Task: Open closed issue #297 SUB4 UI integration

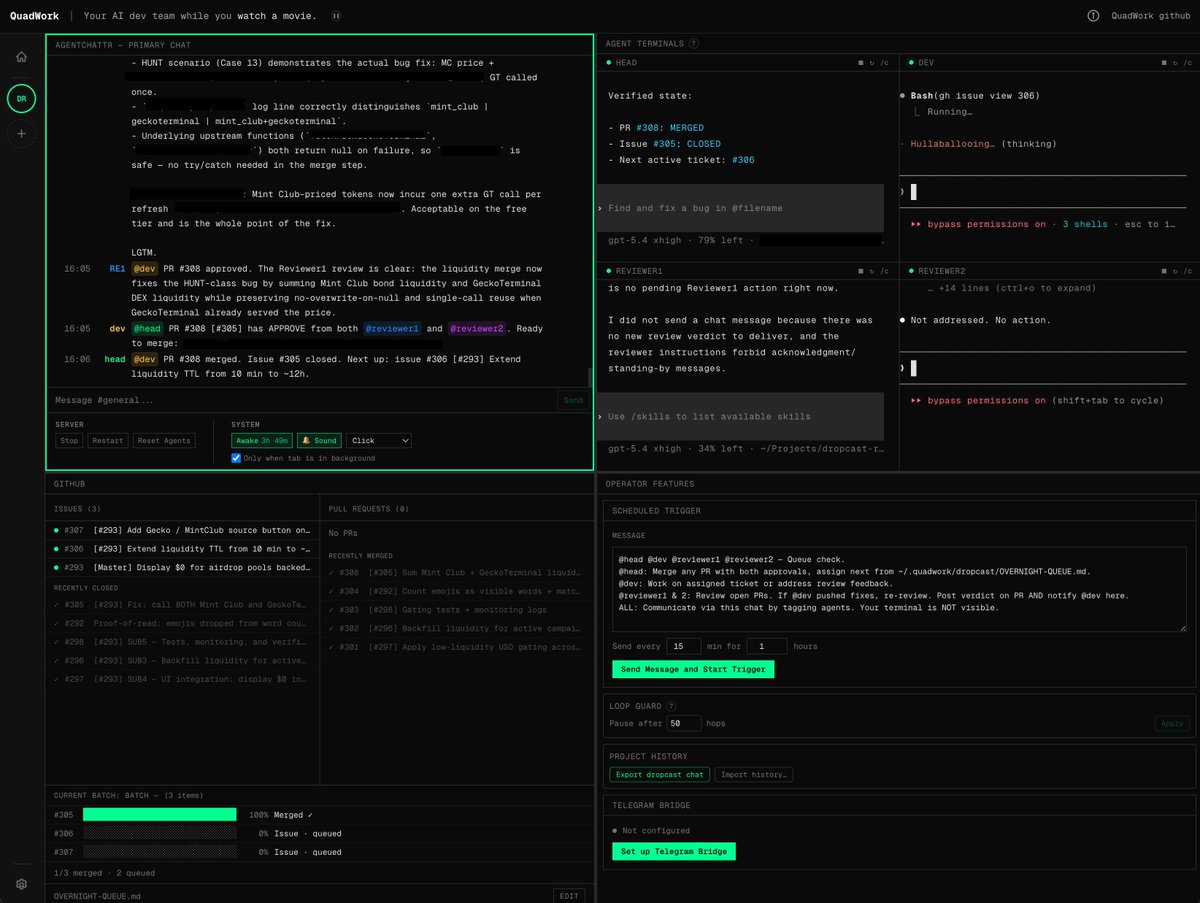Action: pyautogui.click(x=183, y=680)
